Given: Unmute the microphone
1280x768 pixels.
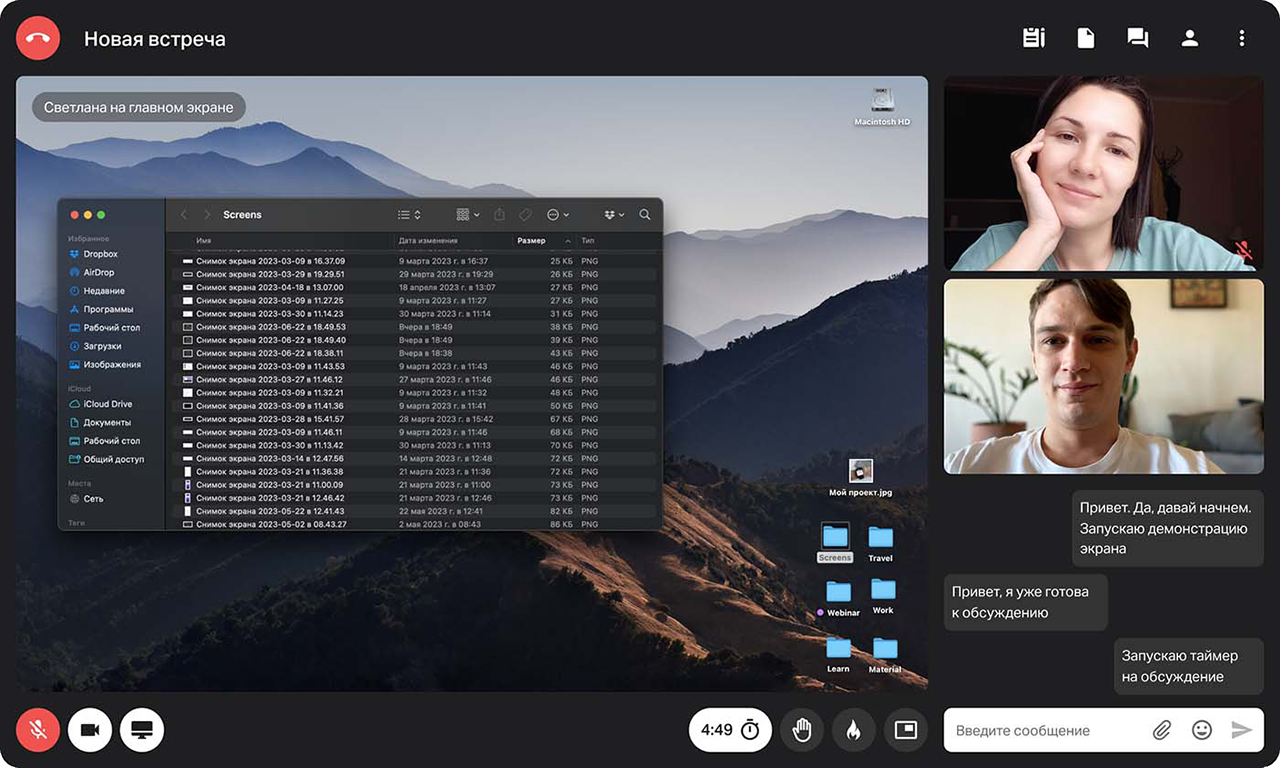Looking at the screenshot, I should (x=38, y=730).
